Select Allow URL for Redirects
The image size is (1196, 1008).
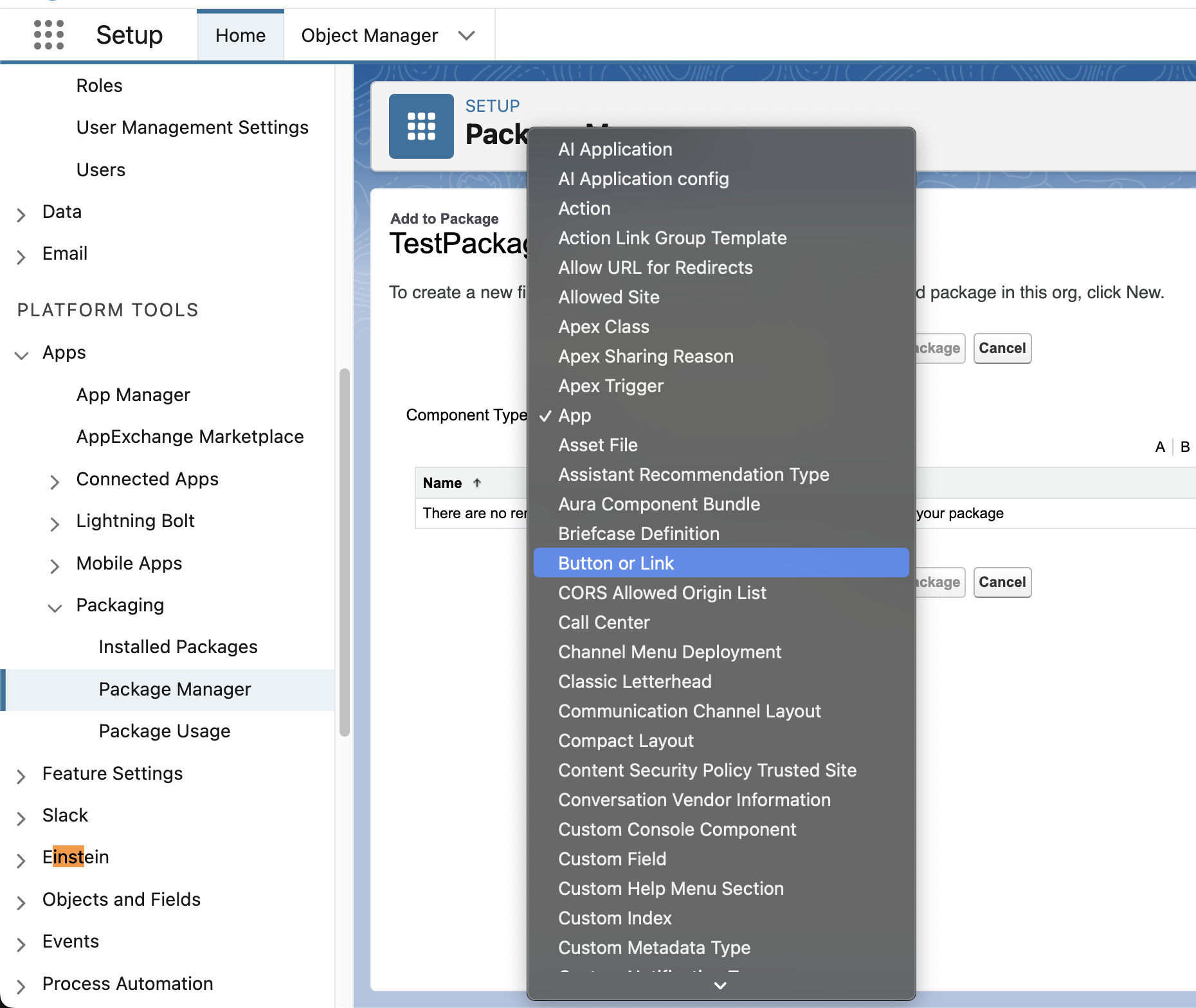pos(721,267)
